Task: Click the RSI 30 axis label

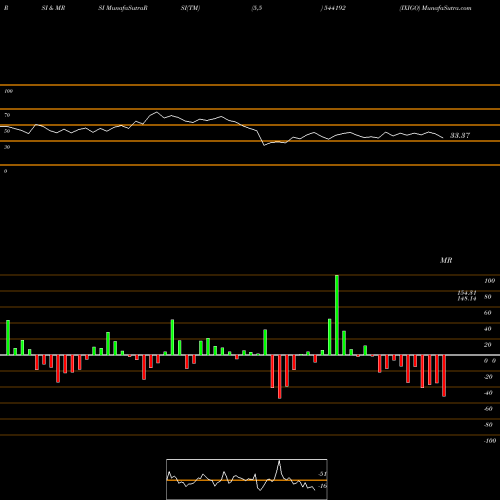Action: pos(7,147)
